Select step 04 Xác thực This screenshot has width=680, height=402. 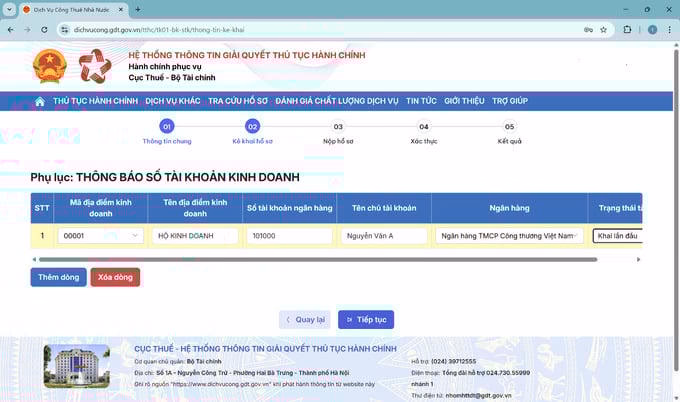[424, 127]
